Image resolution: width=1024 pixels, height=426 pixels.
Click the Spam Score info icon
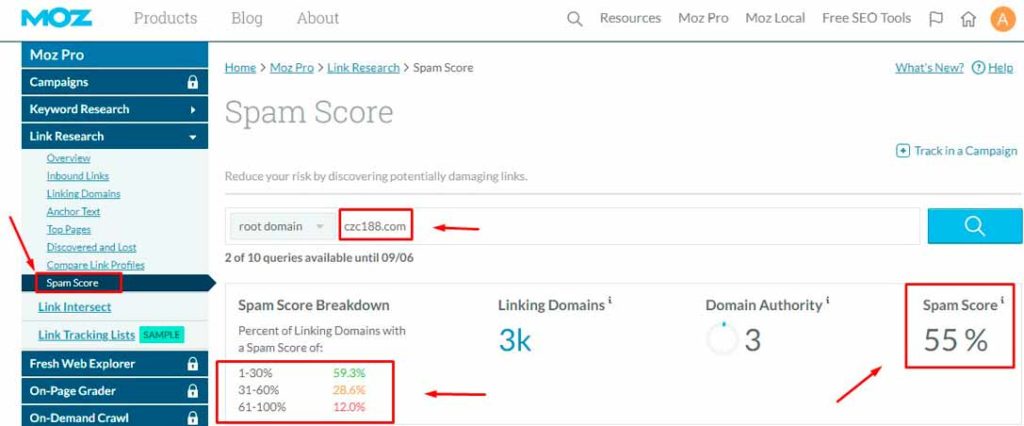pyautogui.click(x=1002, y=301)
